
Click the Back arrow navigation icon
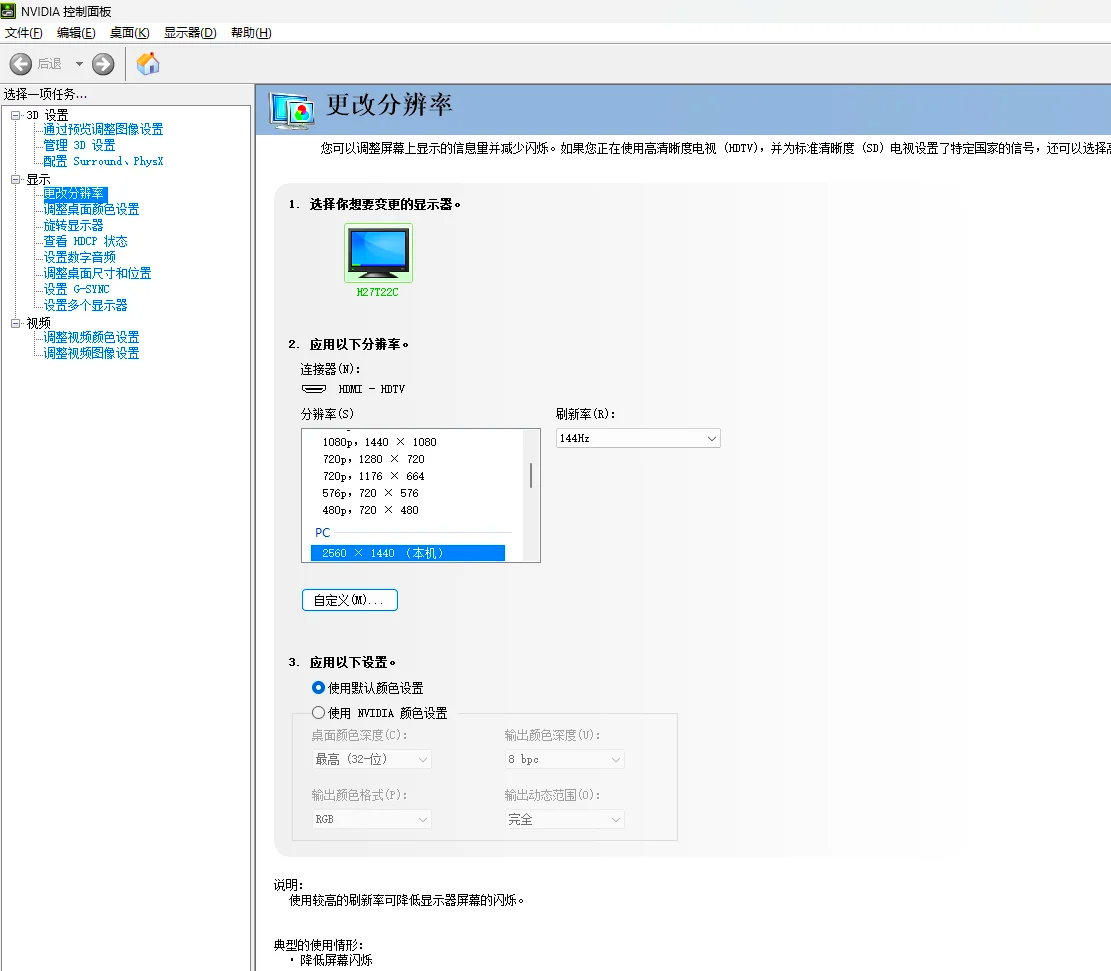click(x=21, y=64)
